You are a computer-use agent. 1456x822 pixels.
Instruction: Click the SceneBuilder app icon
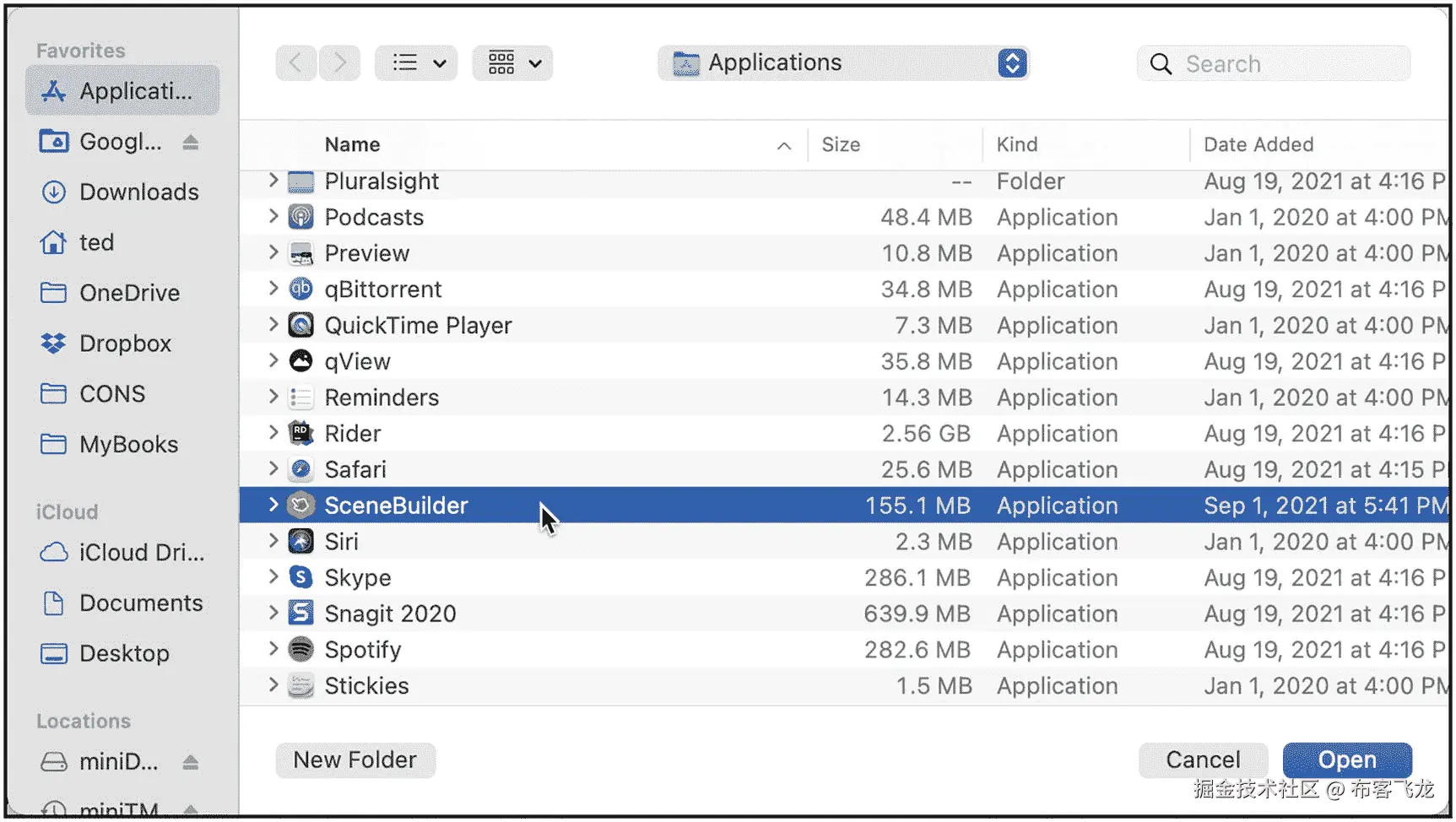pos(300,506)
